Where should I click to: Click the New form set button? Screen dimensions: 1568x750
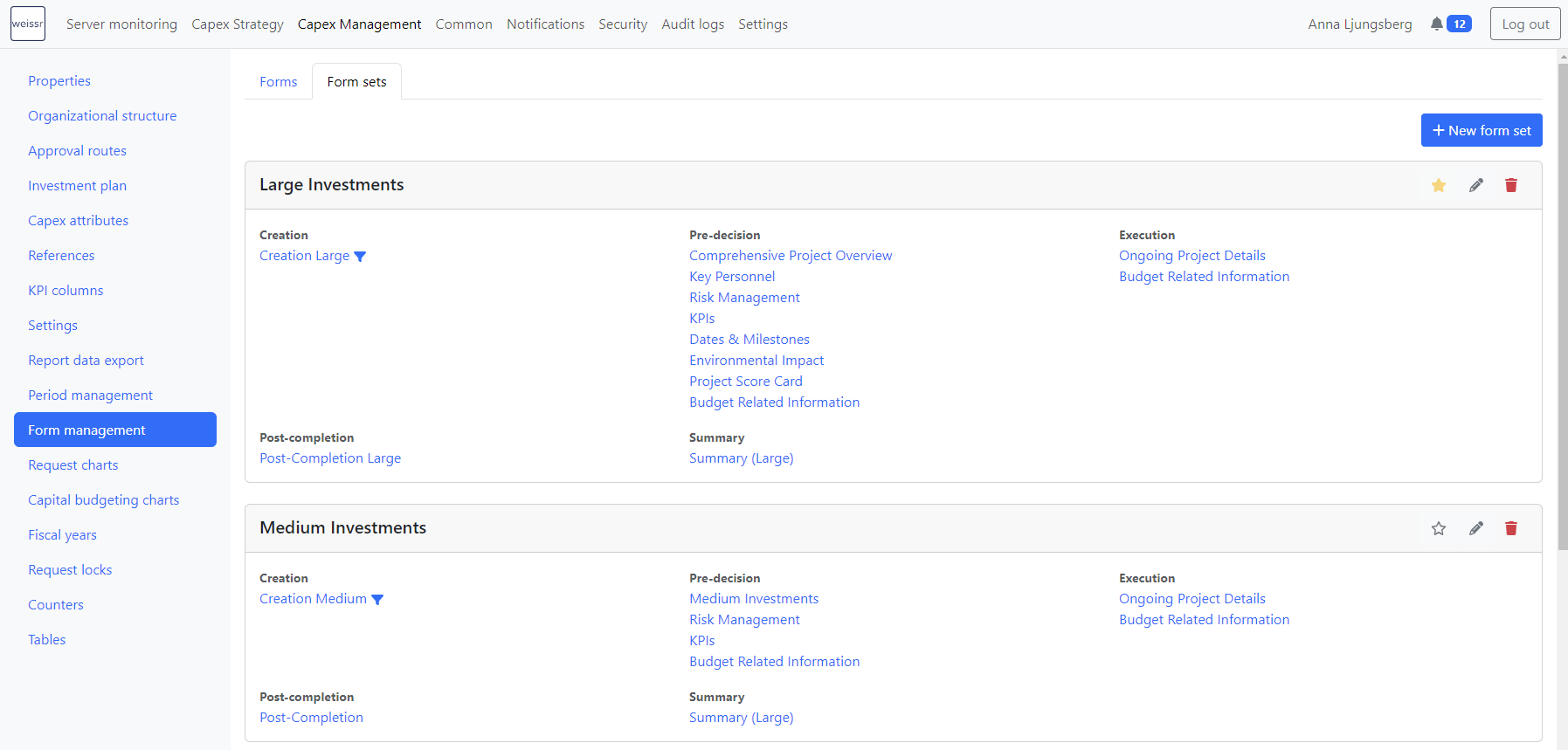pos(1482,130)
